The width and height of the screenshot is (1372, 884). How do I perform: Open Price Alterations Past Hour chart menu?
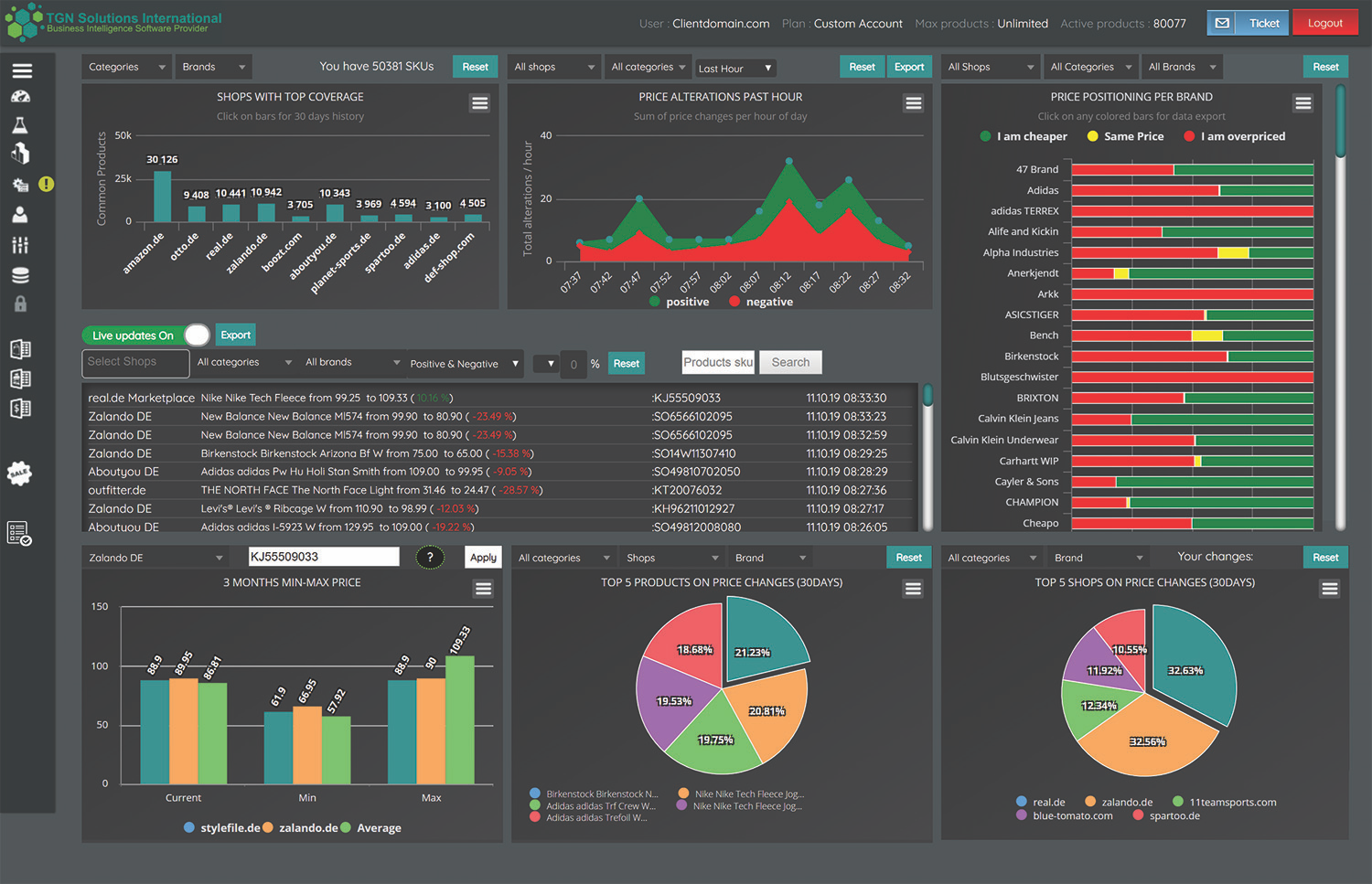(913, 103)
